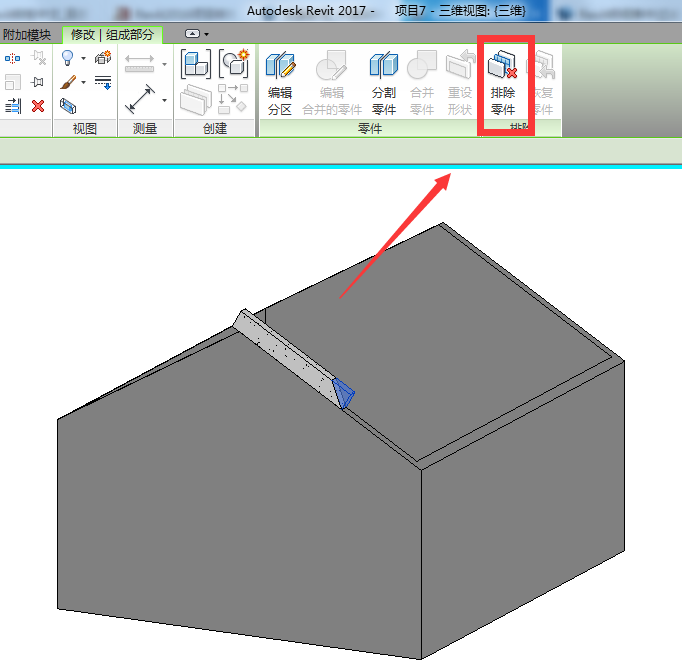Click the Exclude Parts (排除零件) button
This screenshot has height=665, width=682.
pos(503,83)
